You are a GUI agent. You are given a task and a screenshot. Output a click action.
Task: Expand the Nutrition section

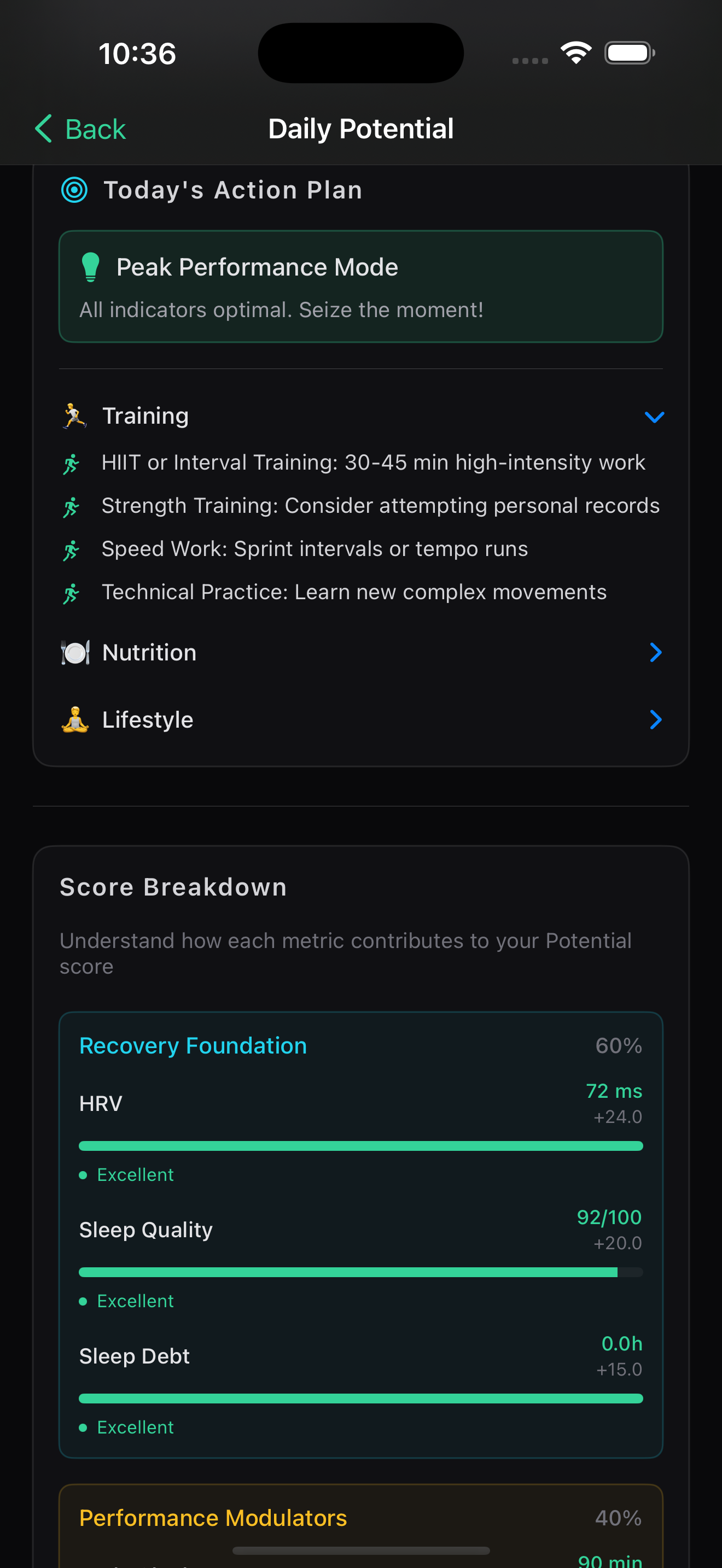655,652
